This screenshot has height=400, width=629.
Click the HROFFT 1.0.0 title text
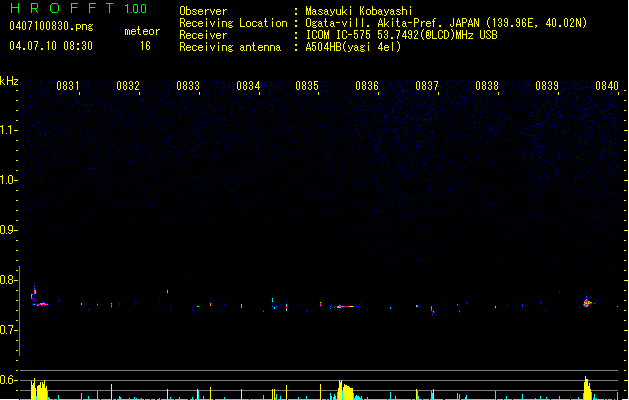[78, 8]
